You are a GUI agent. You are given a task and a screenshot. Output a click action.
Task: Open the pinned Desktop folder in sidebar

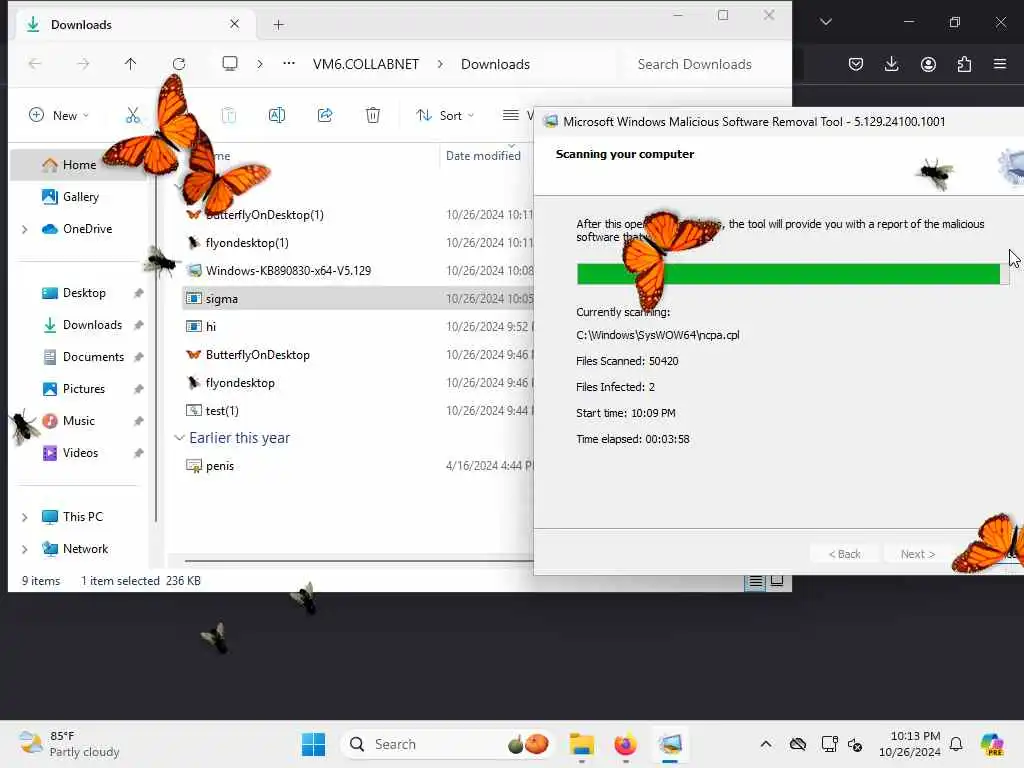[x=84, y=293]
